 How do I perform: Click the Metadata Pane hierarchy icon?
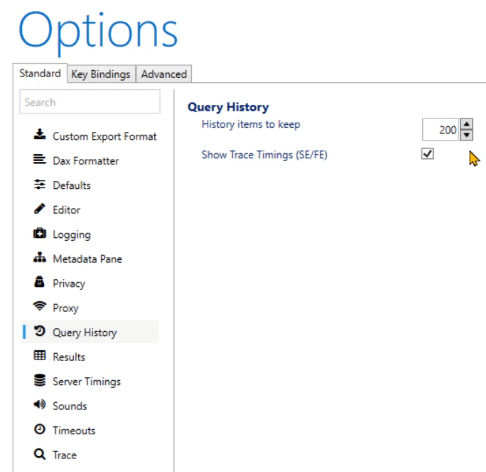(x=40, y=257)
